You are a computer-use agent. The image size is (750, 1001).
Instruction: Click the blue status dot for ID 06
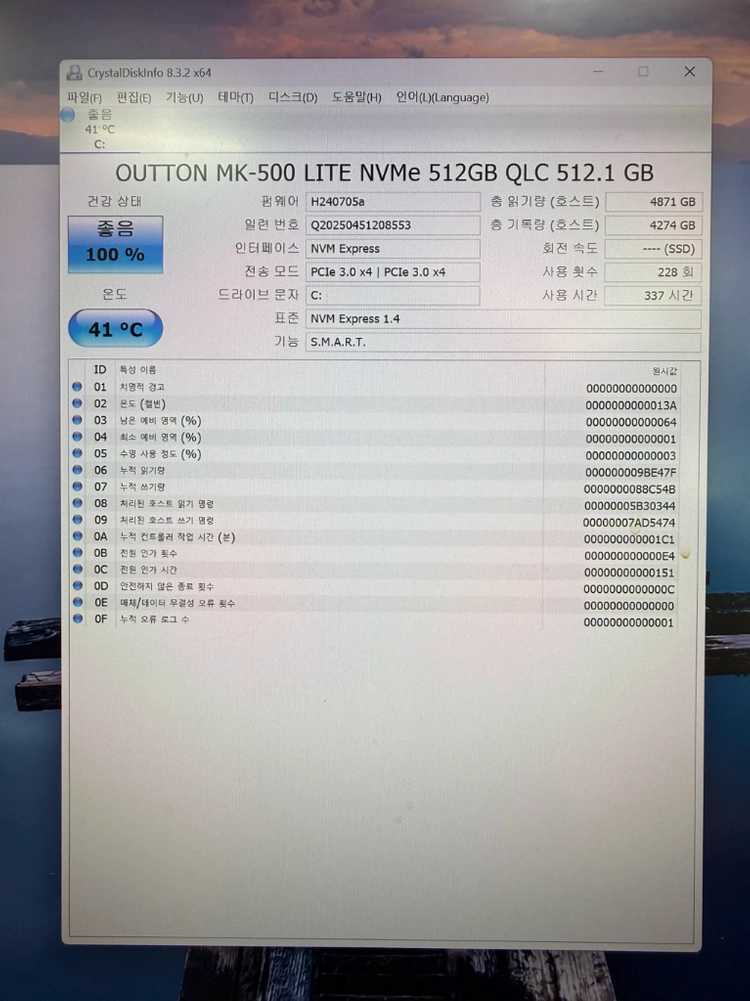pos(77,470)
